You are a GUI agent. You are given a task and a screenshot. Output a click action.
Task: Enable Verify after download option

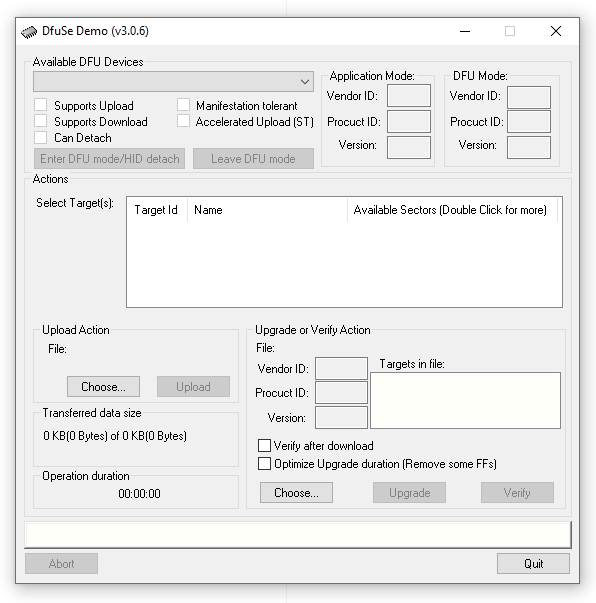coord(264,446)
